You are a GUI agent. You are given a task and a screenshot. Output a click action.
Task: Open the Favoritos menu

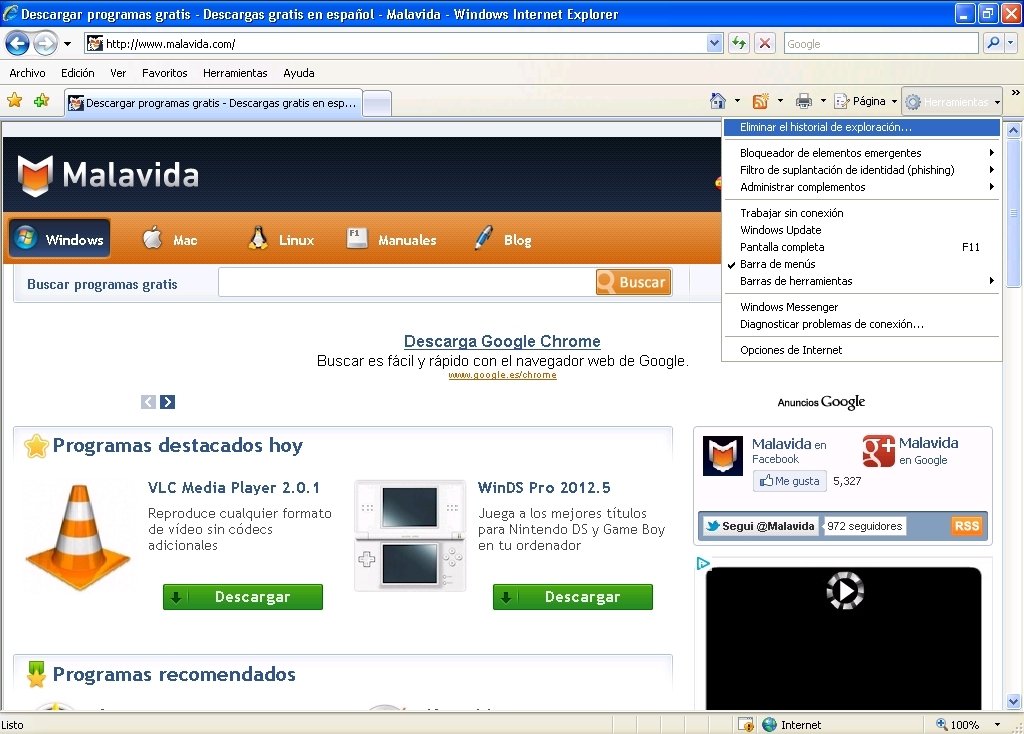coord(165,73)
